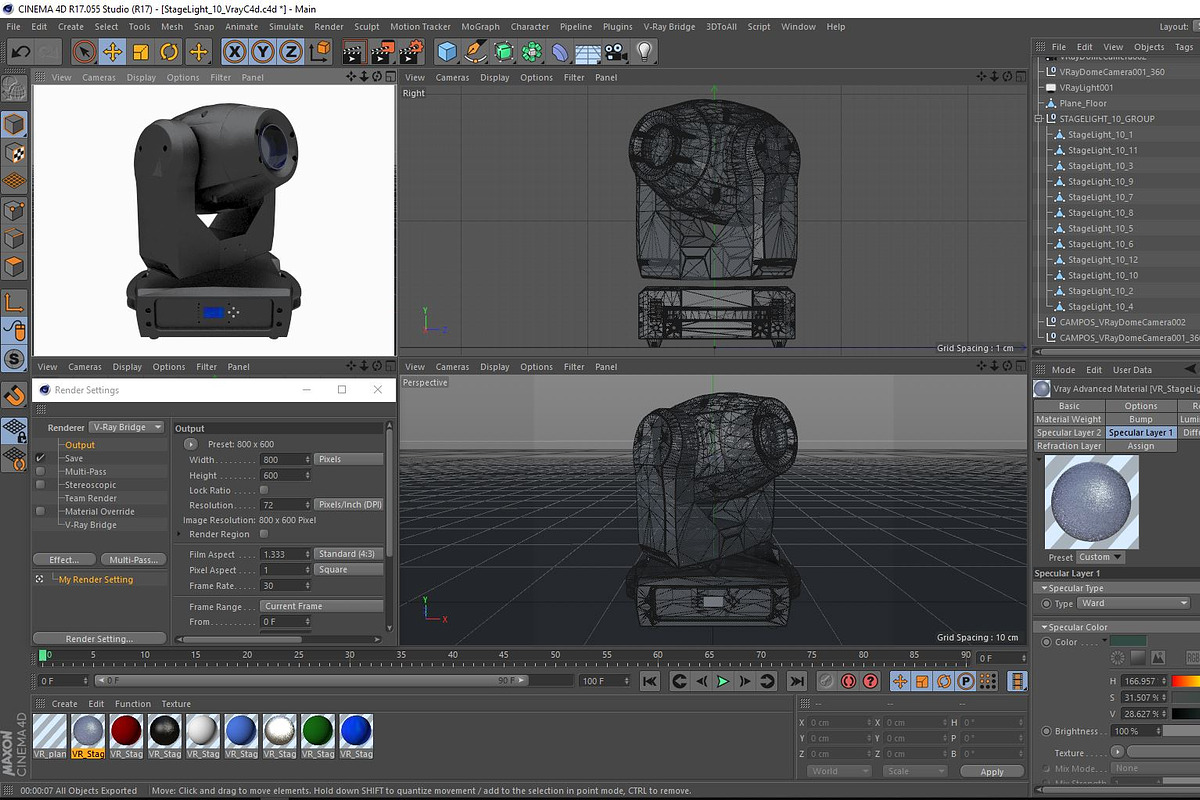
Task: Open the MoGraph menu
Action: (x=480, y=27)
